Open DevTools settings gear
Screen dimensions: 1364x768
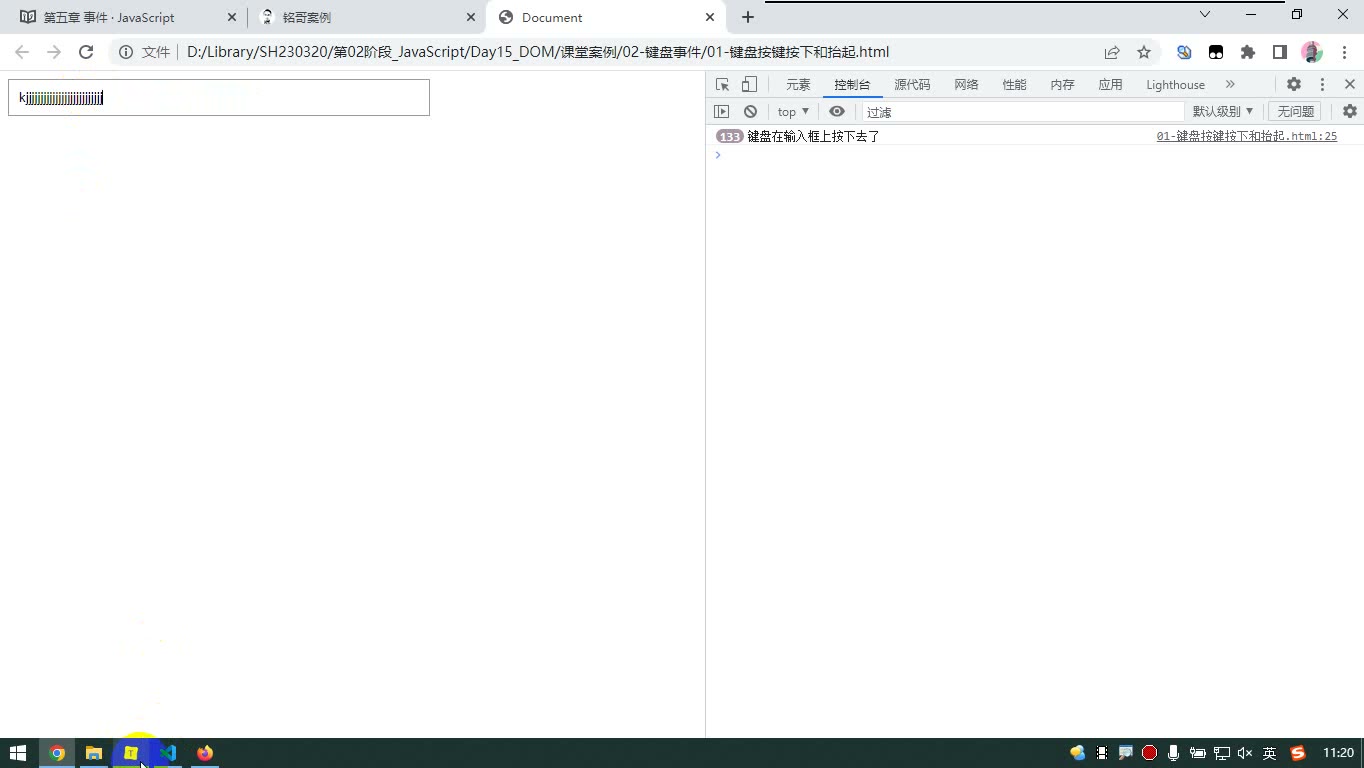pos(1294,85)
